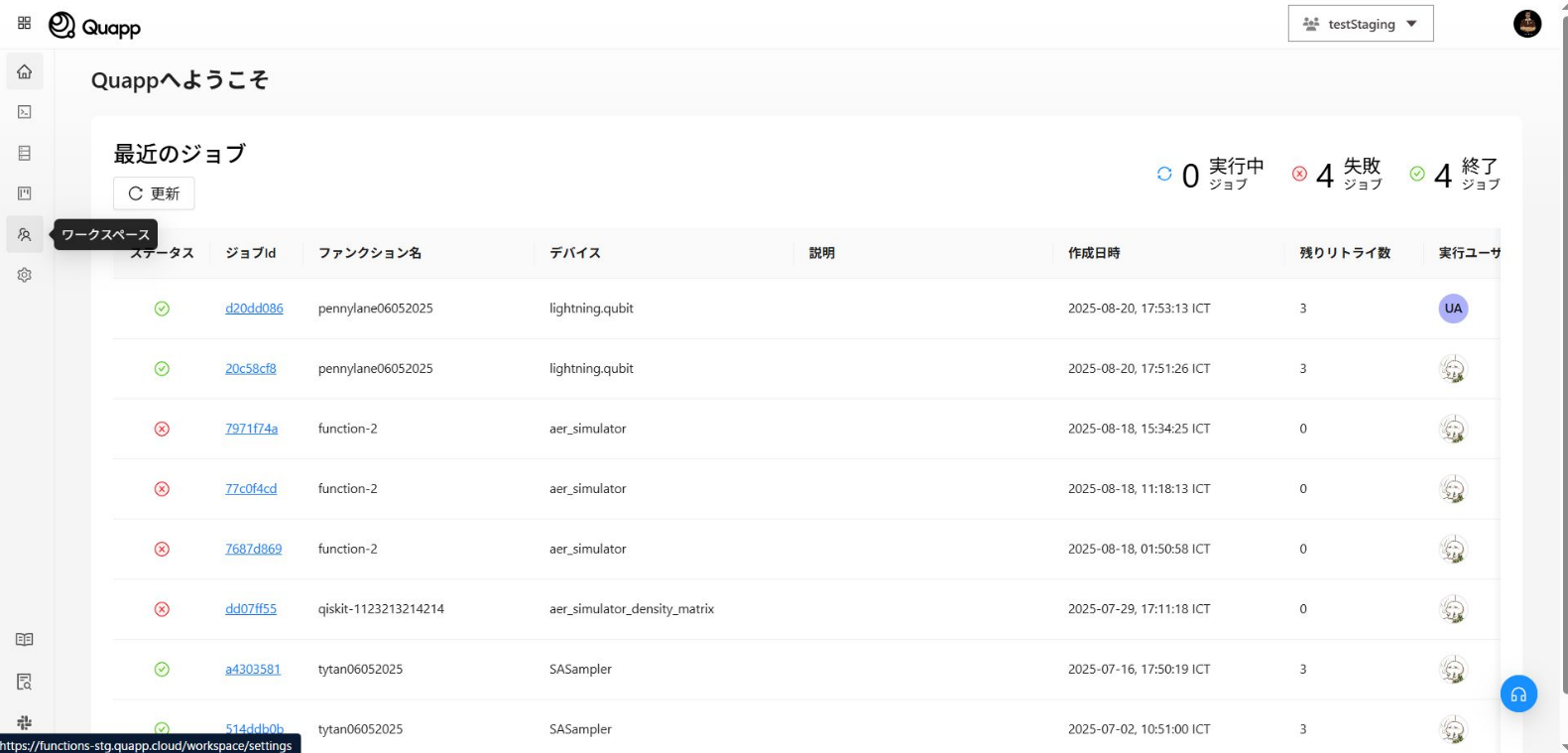Click the user profile avatar at top right

point(1526,24)
